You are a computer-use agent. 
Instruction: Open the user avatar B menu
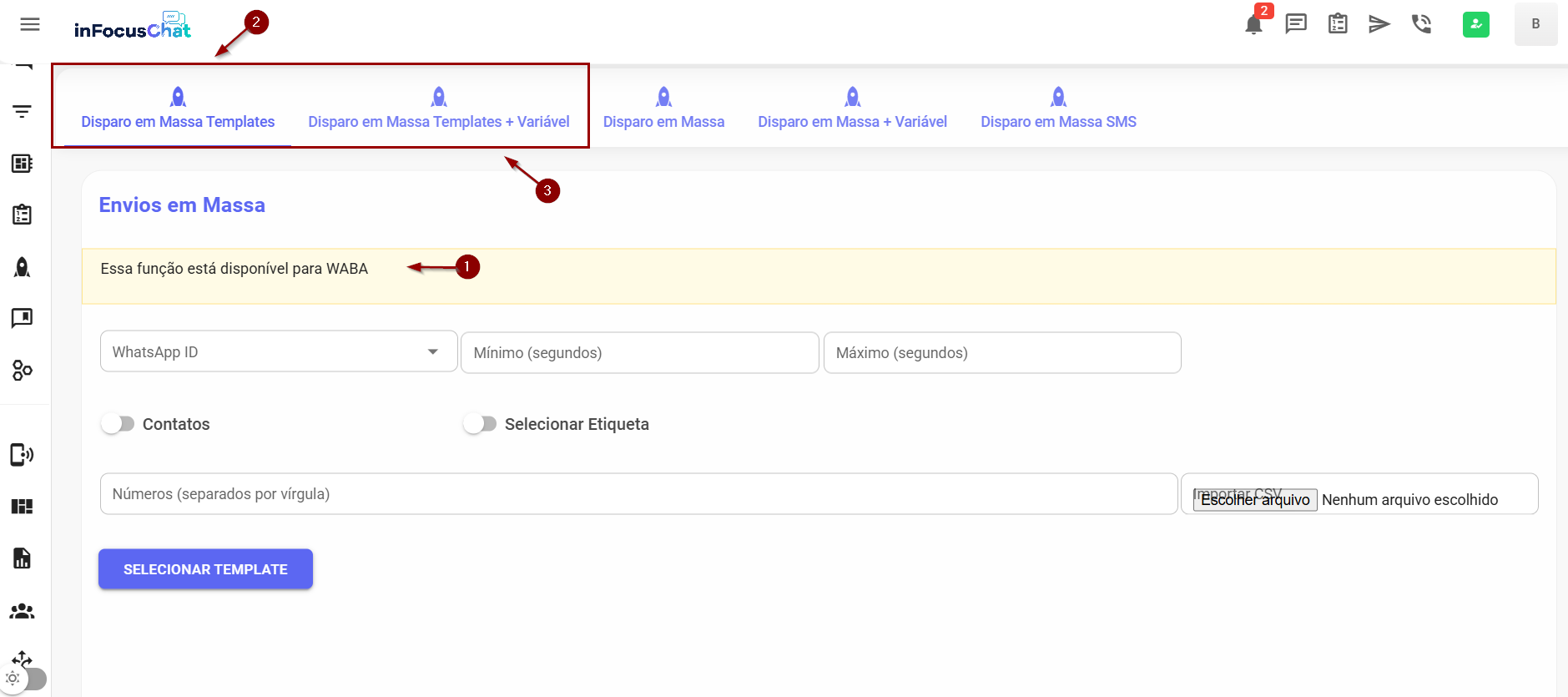(x=1535, y=24)
